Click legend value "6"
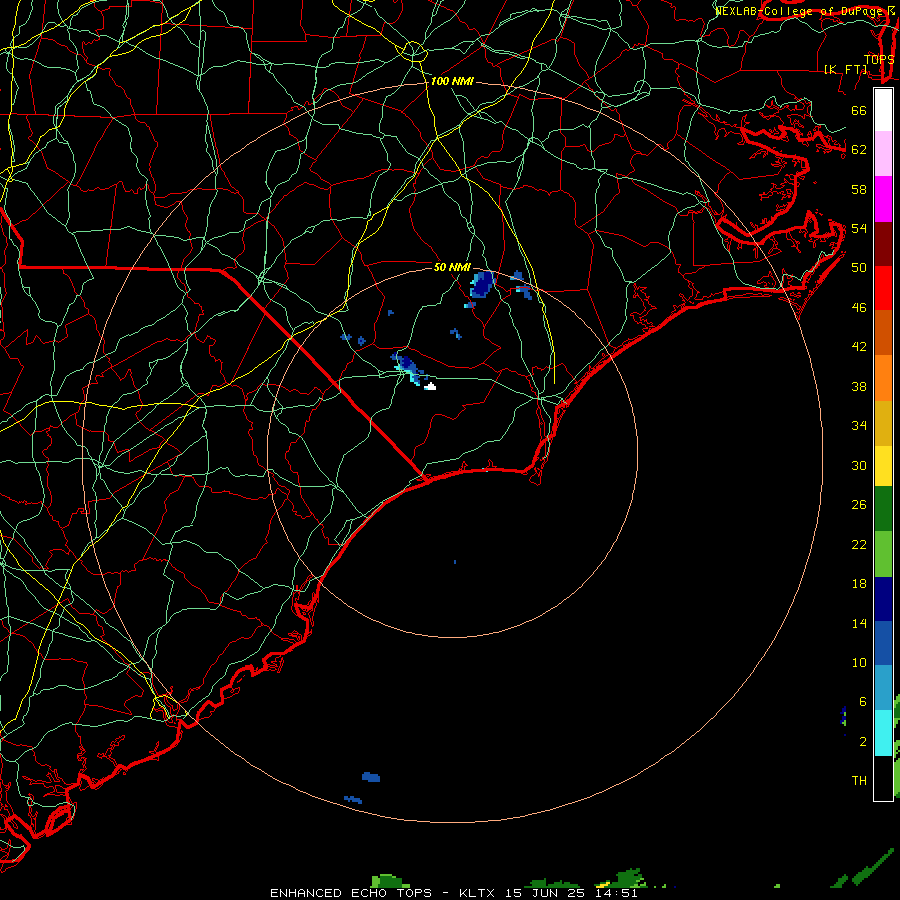The width and height of the screenshot is (900, 900). point(862,701)
